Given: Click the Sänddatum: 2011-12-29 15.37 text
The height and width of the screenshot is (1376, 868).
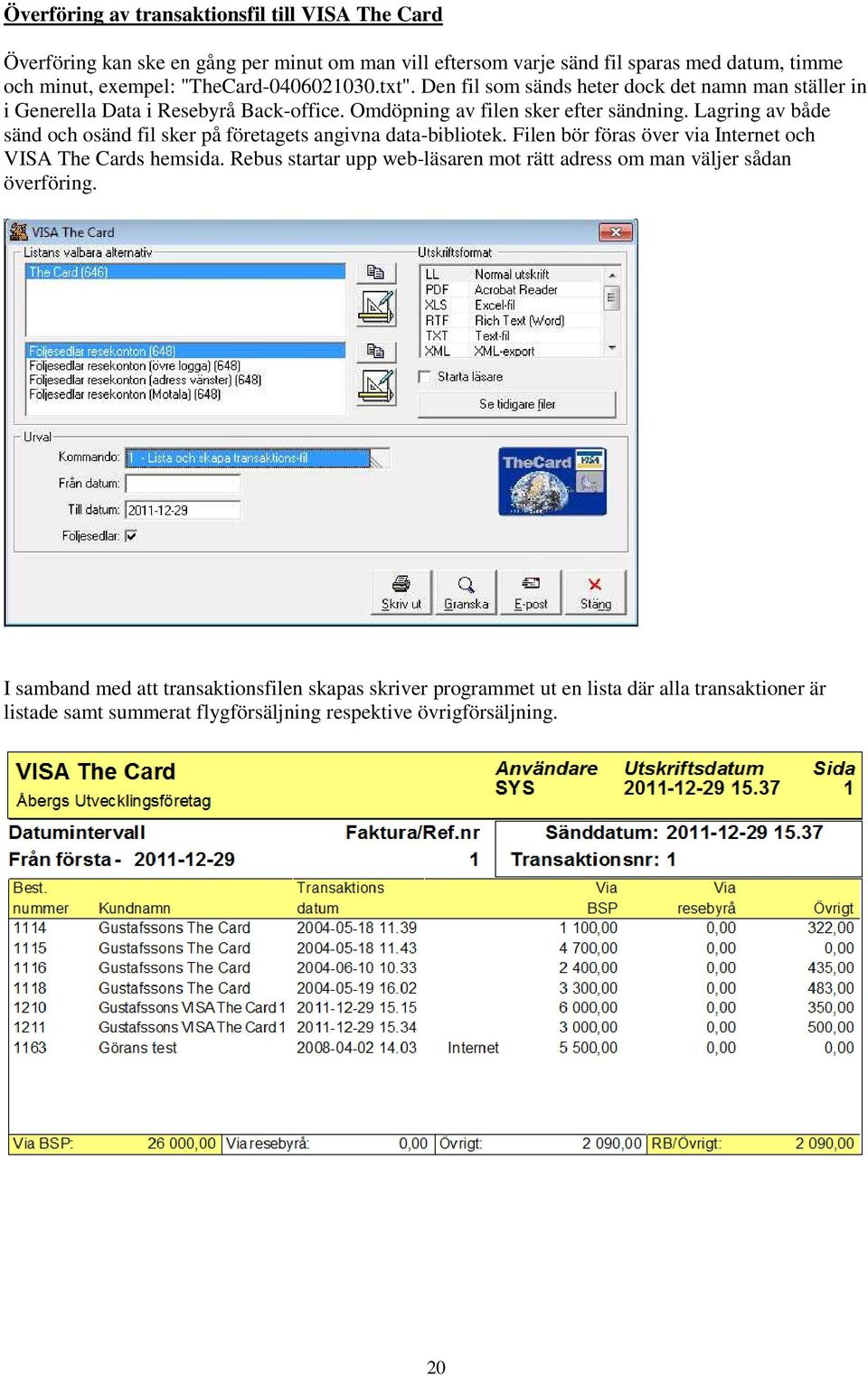Looking at the screenshot, I should click(684, 832).
